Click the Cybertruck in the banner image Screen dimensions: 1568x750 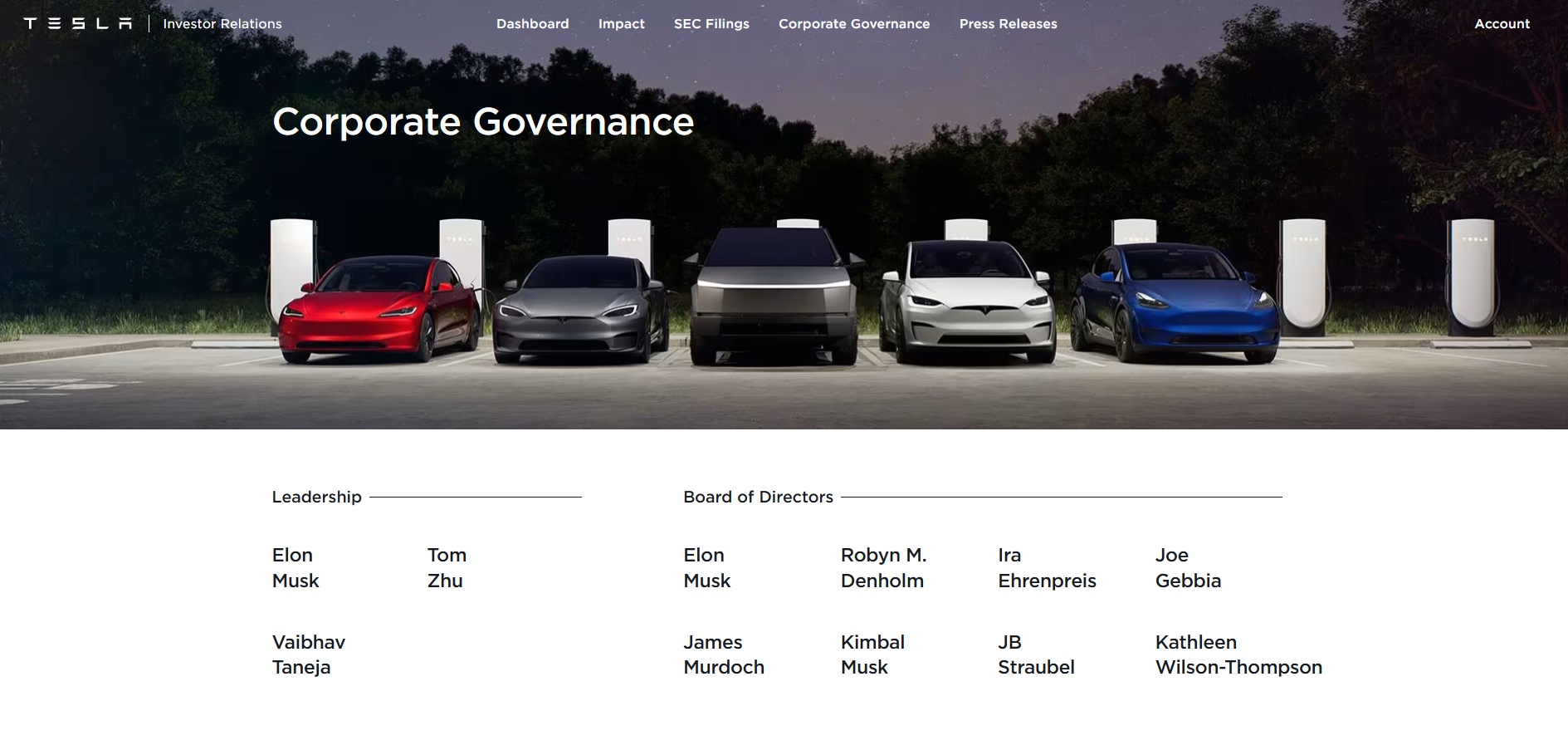(x=774, y=296)
